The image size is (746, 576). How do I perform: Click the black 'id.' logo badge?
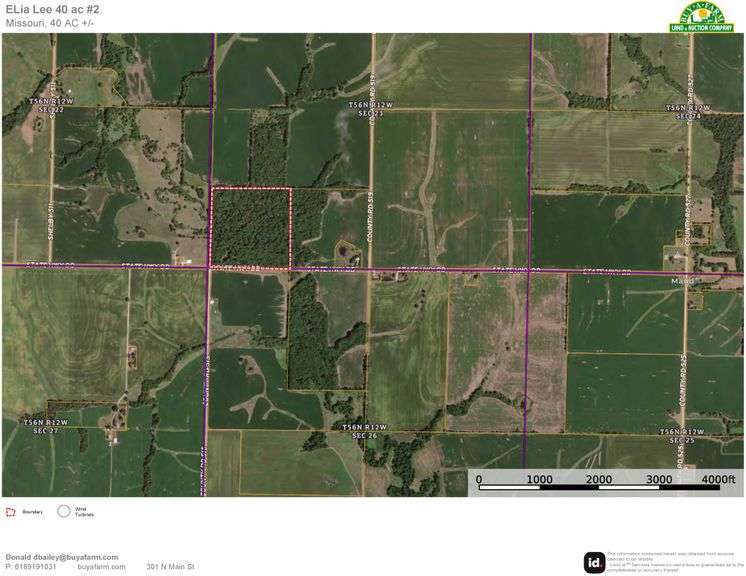pos(594,563)
